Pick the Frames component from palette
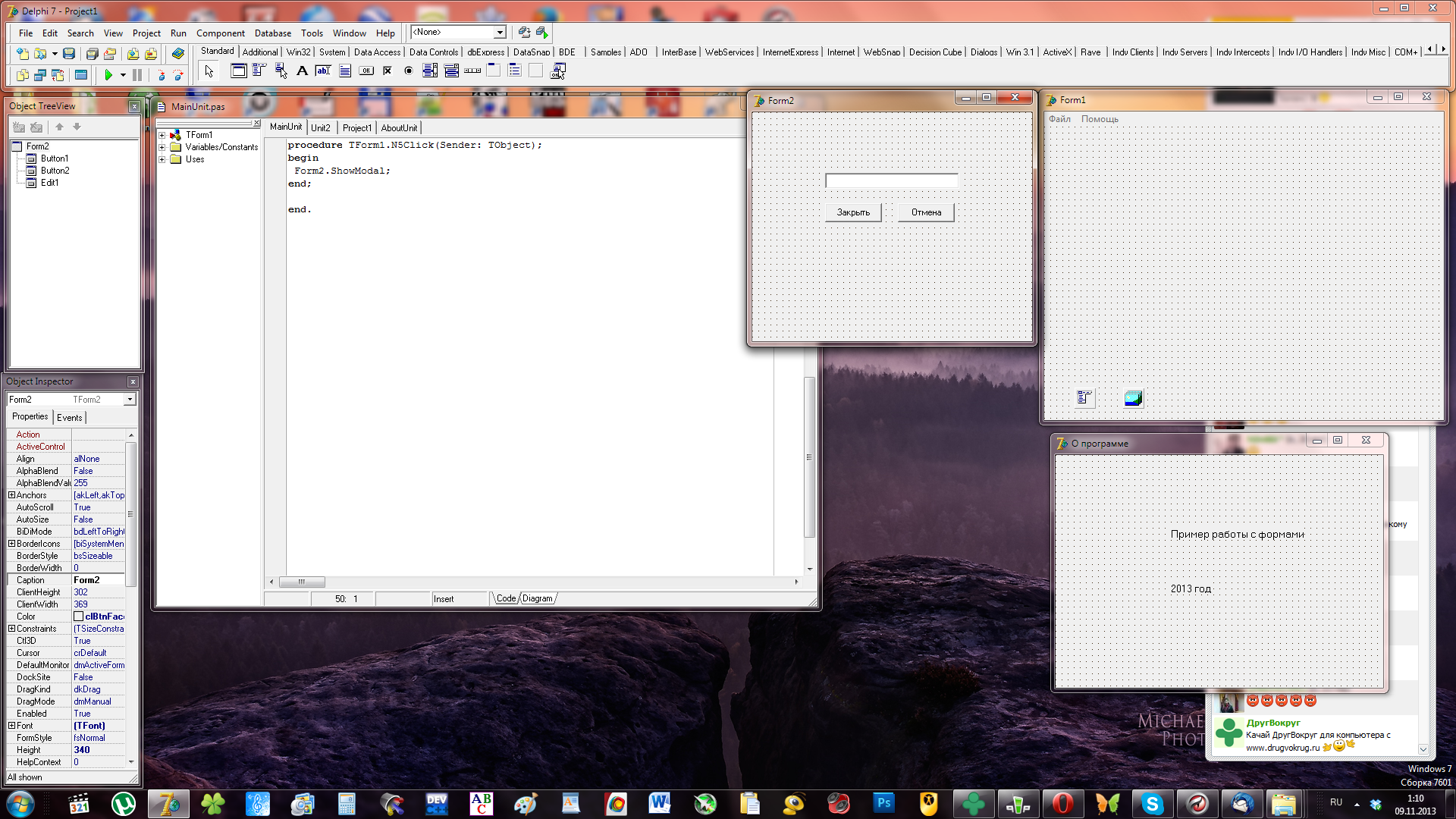This screenshot has height=819, width=1456. coord(238,71)
